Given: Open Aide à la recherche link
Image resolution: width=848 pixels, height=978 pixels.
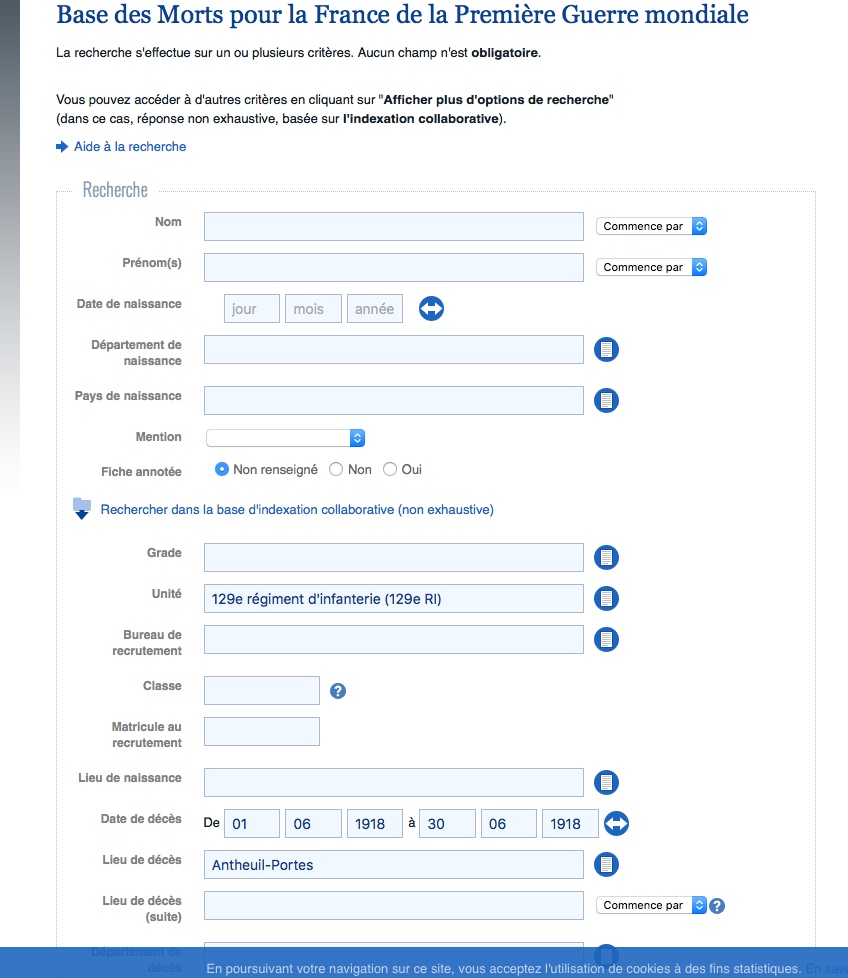Looking at the screenshot, I should (130, 147).
